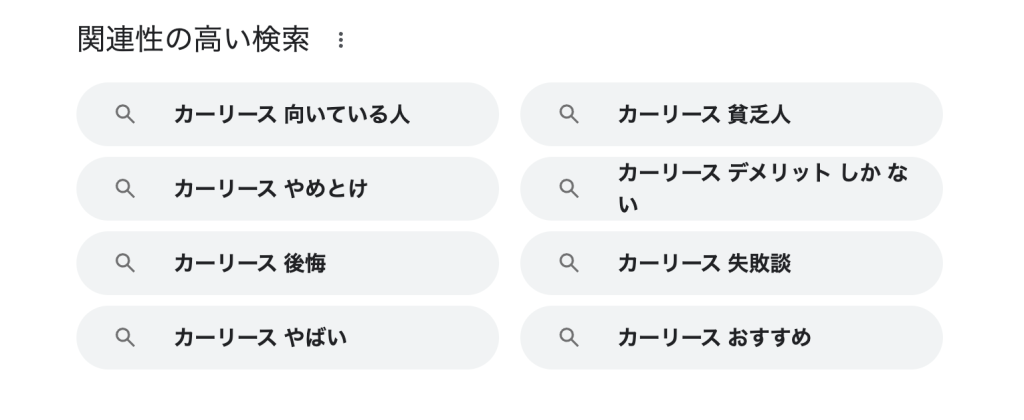This screenshot has width=1024, height=420.
Task: Select the カーリース やばい suggestion
Action: point(288,338)
